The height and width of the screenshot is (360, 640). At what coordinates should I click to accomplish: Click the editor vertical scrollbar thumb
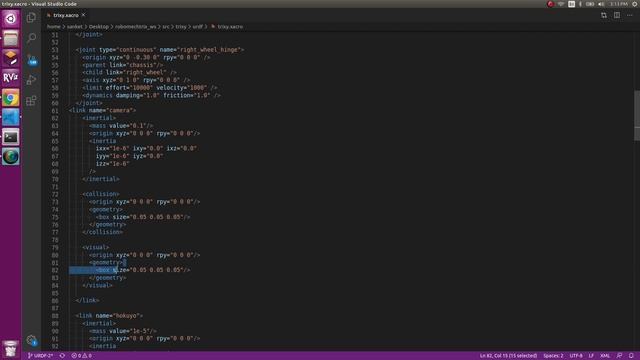637,116
